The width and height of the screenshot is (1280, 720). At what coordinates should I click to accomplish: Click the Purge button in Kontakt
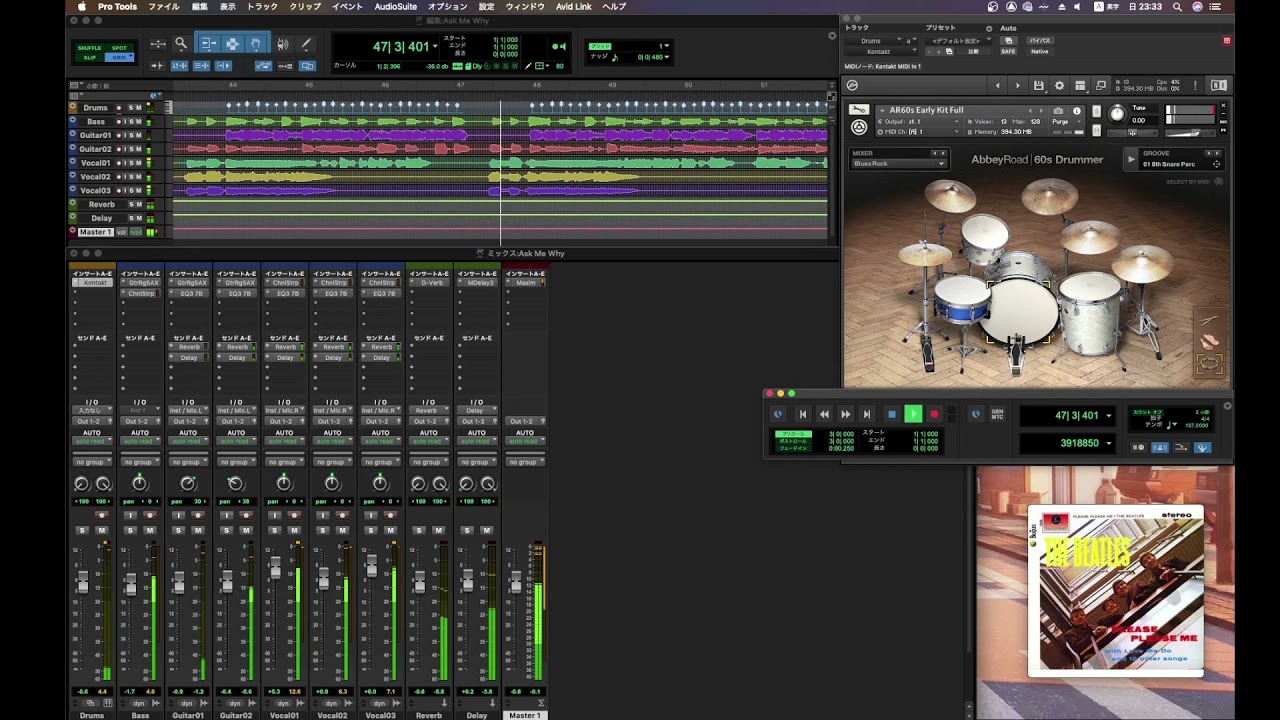[x=1060, y=121]
